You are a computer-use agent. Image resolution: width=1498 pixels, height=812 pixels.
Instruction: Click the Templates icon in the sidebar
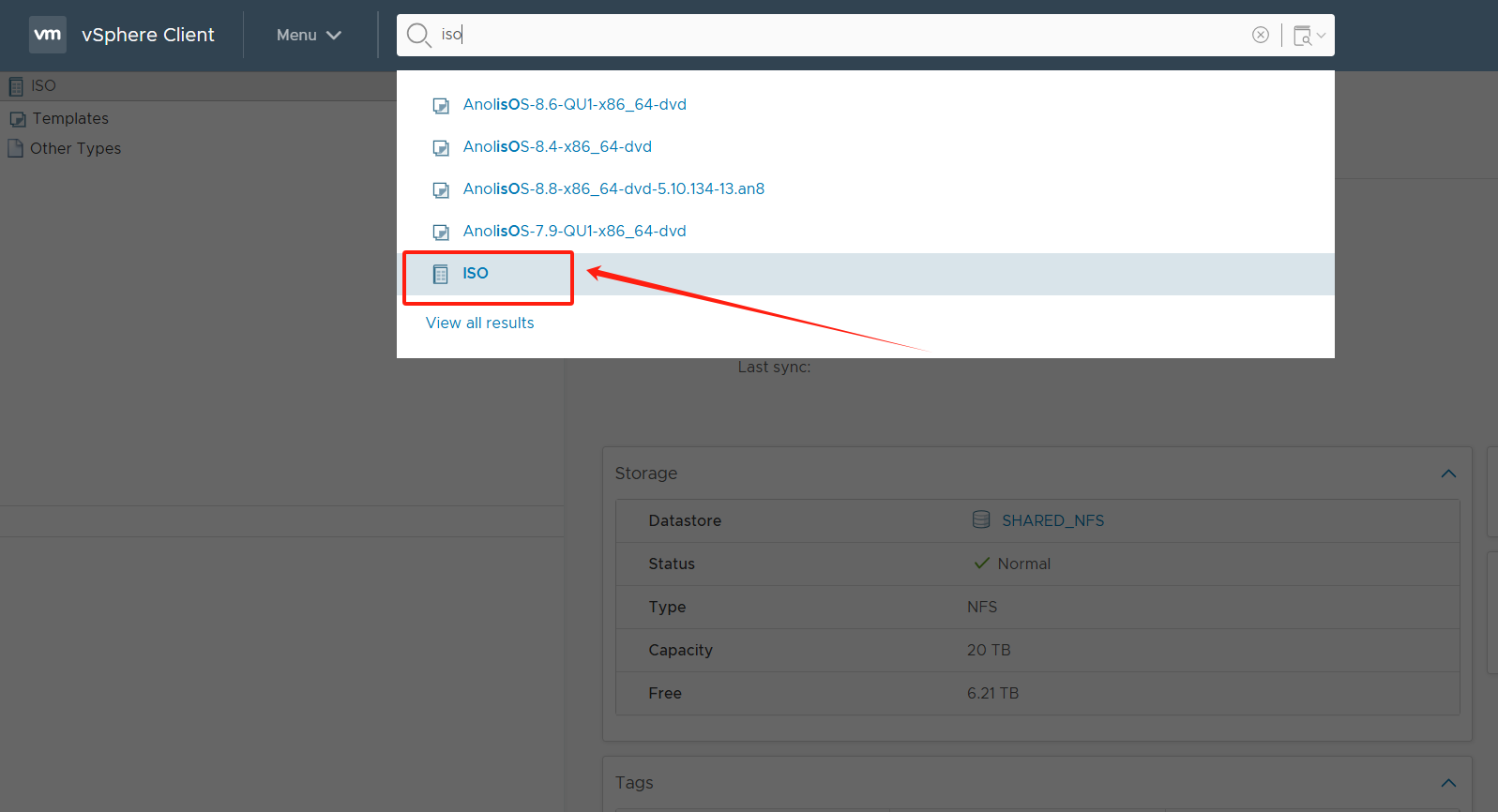[18, 120]
